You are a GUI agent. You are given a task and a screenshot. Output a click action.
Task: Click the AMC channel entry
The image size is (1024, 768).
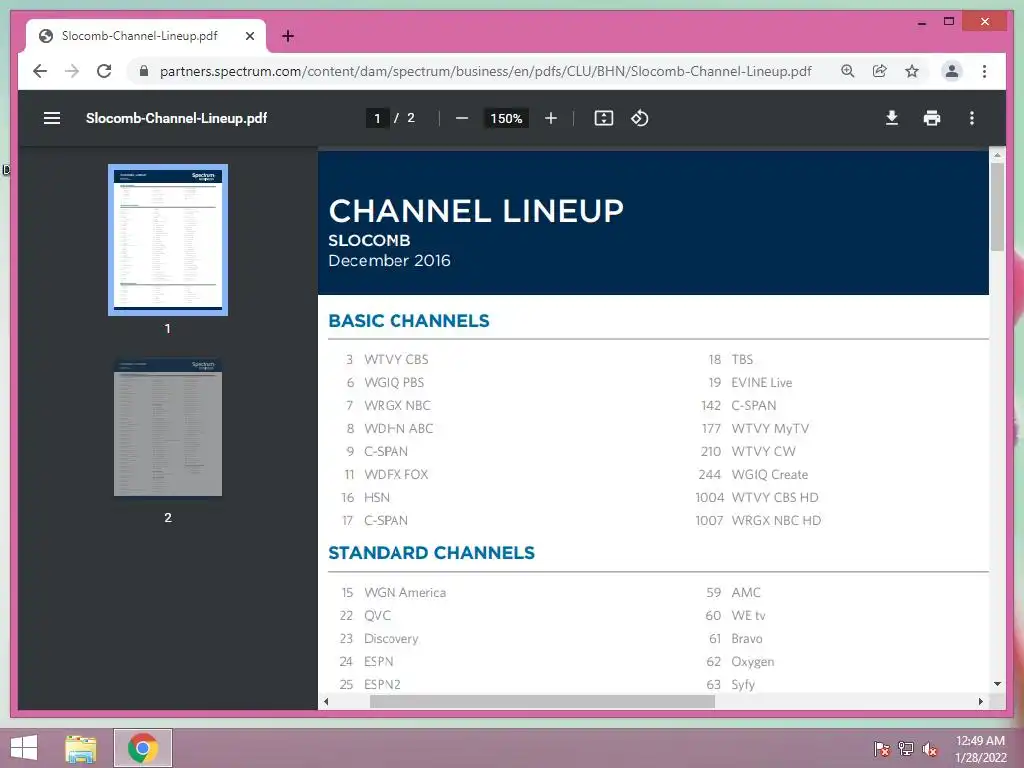(x=733, y=592)
